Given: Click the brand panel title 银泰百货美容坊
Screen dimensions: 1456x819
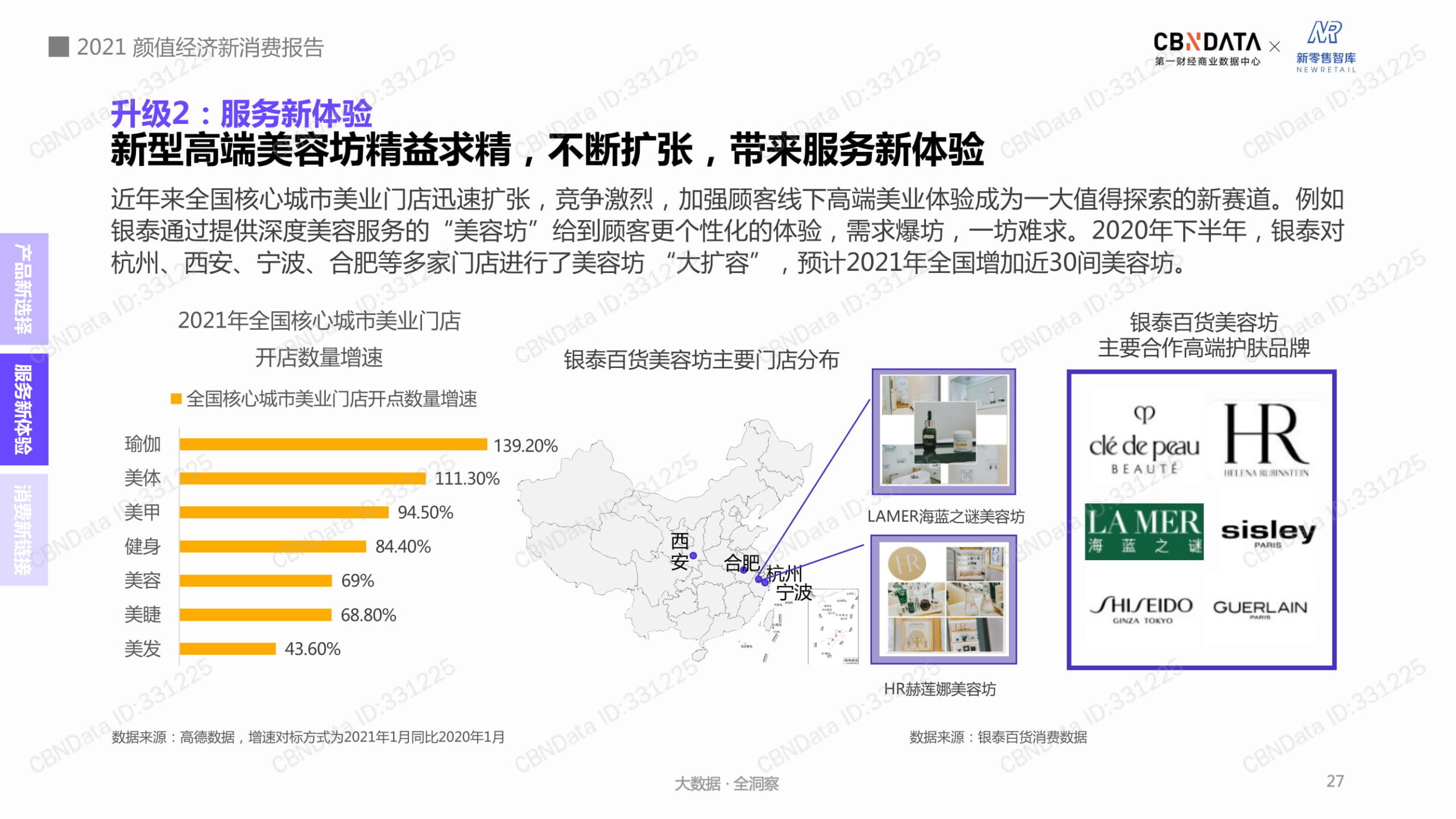Looking at the screenshot, I should [x=1203, y=322].
